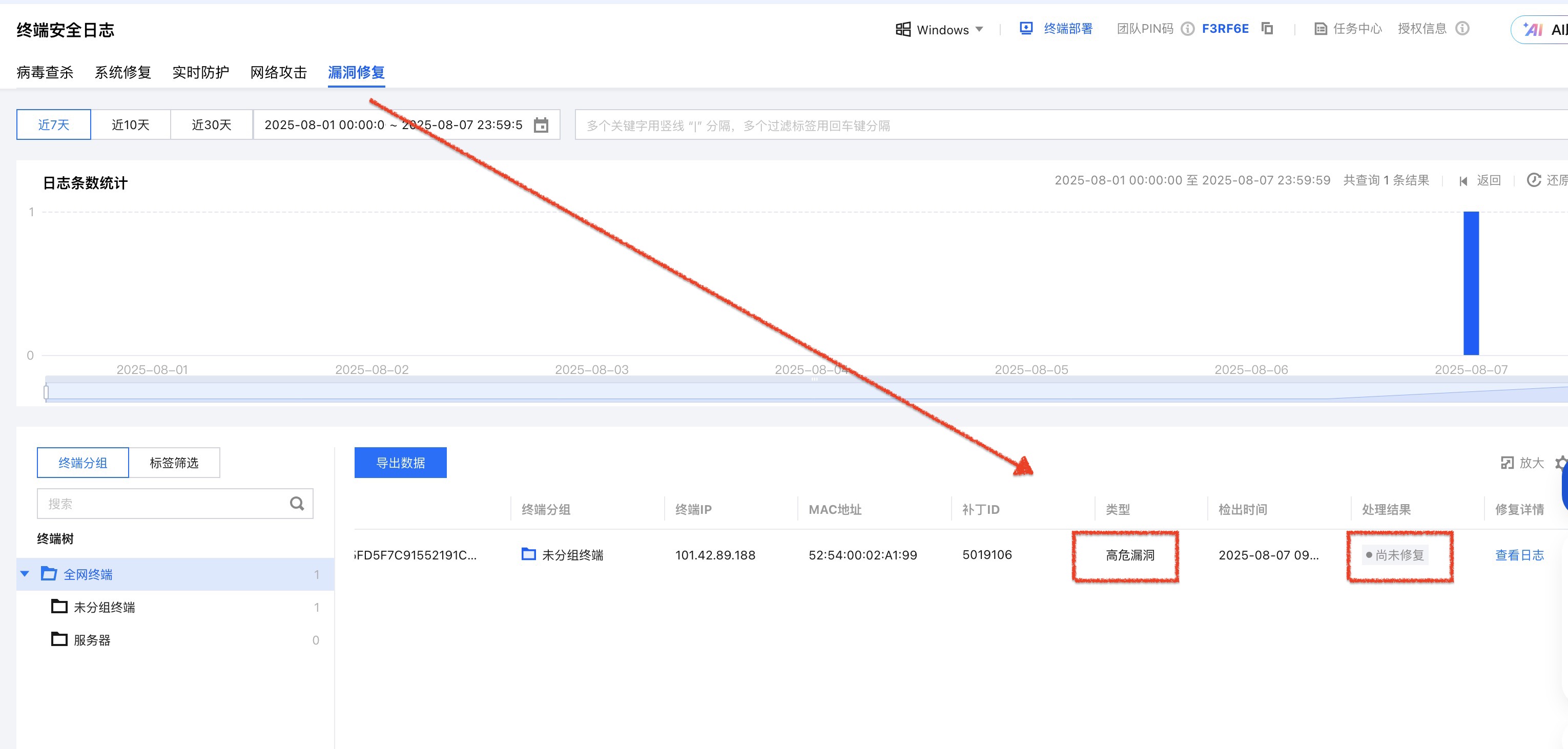Open the Windows platform dropdown
The width and height of the screenshot is (1568, 749).
pos(940,29)
